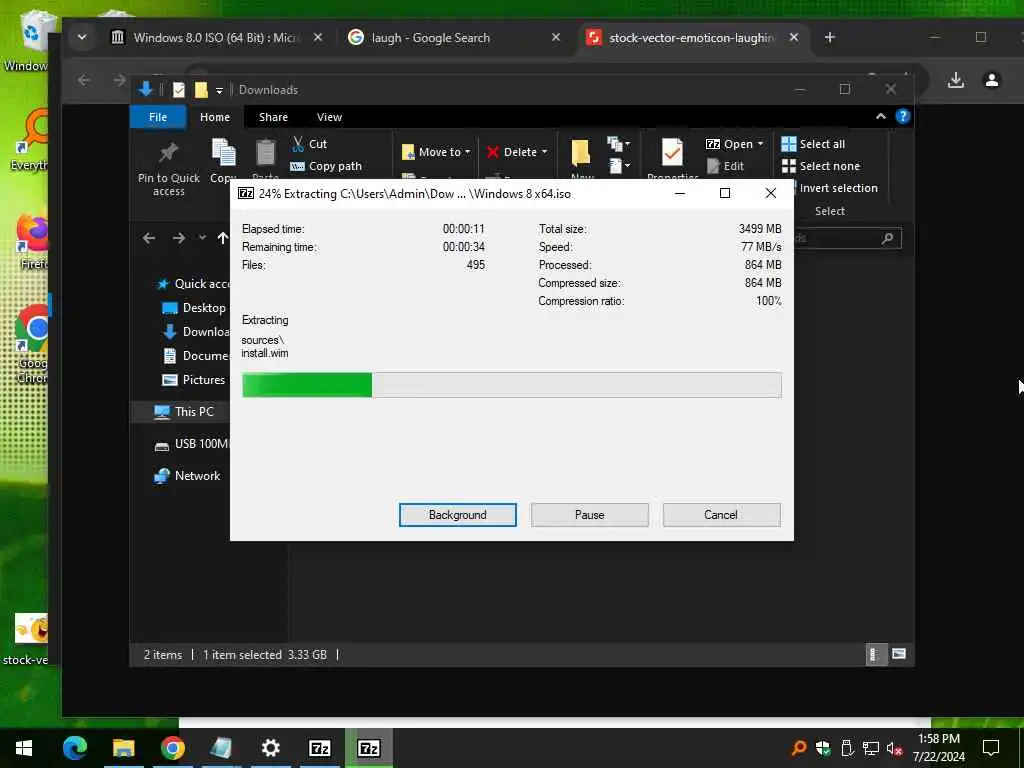Click the Explorer search box
1024x768 pixels.
coord(848,238)
